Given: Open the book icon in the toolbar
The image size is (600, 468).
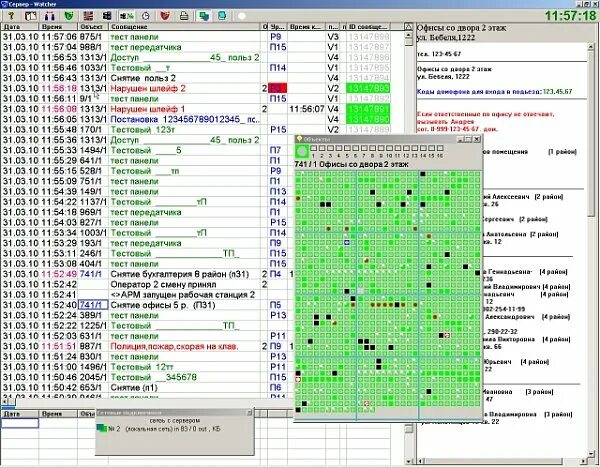Looking at the screenshot, I should [31, 16].
